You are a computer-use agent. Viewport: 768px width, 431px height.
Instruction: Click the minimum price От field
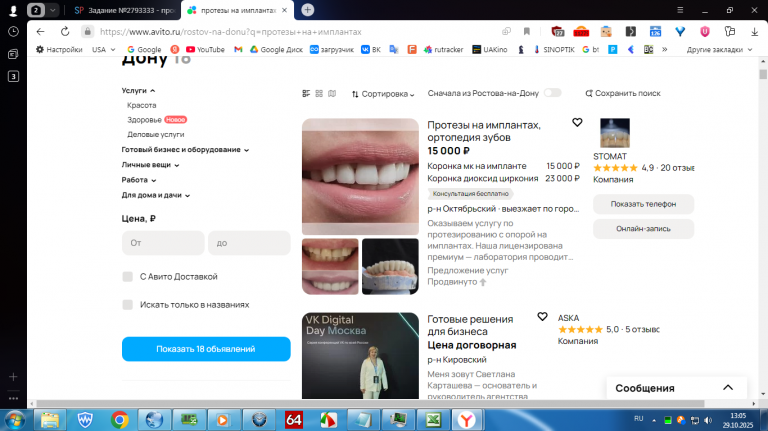point(163,243)
